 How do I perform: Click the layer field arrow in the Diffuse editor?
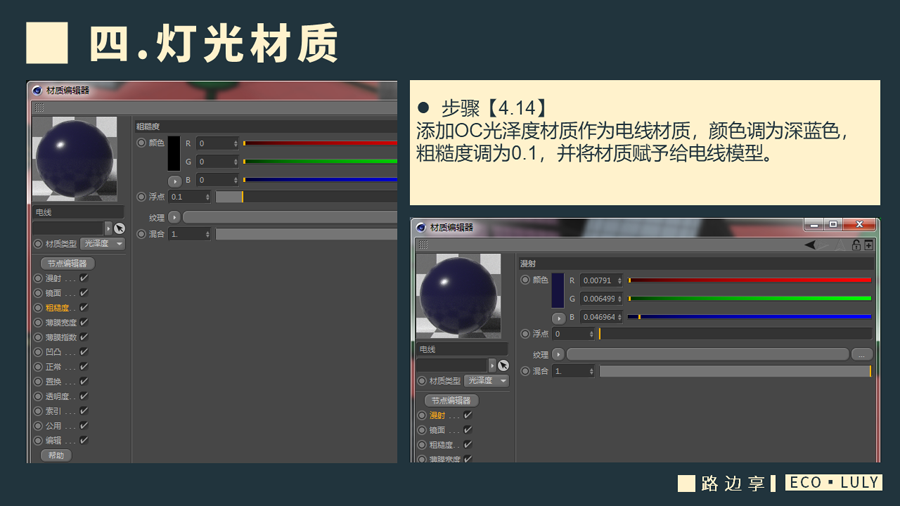coord(492,365)
